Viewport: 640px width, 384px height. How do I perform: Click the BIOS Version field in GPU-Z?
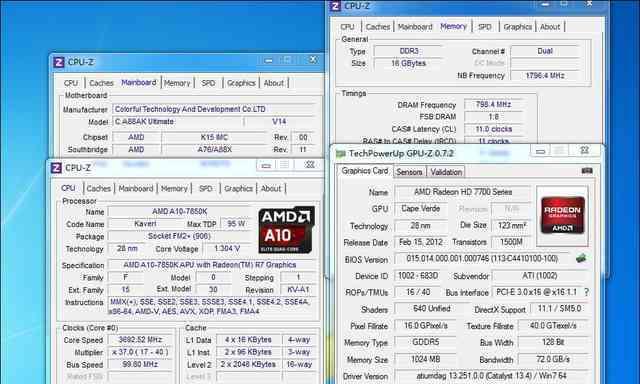(483, 259)
